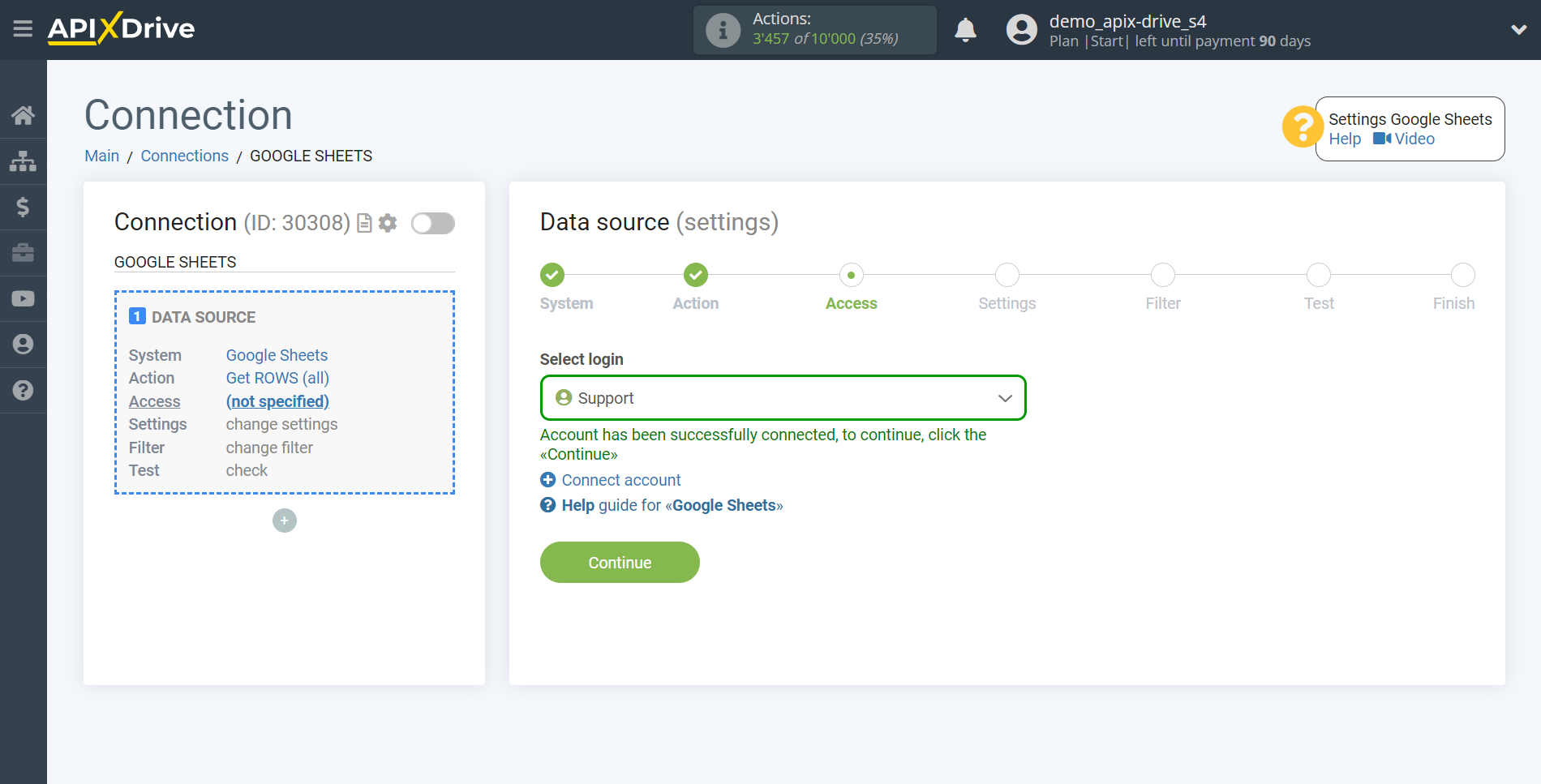Open the profile sidebar icon
This screenshot has height=784, width=1541.
point(23,345)
